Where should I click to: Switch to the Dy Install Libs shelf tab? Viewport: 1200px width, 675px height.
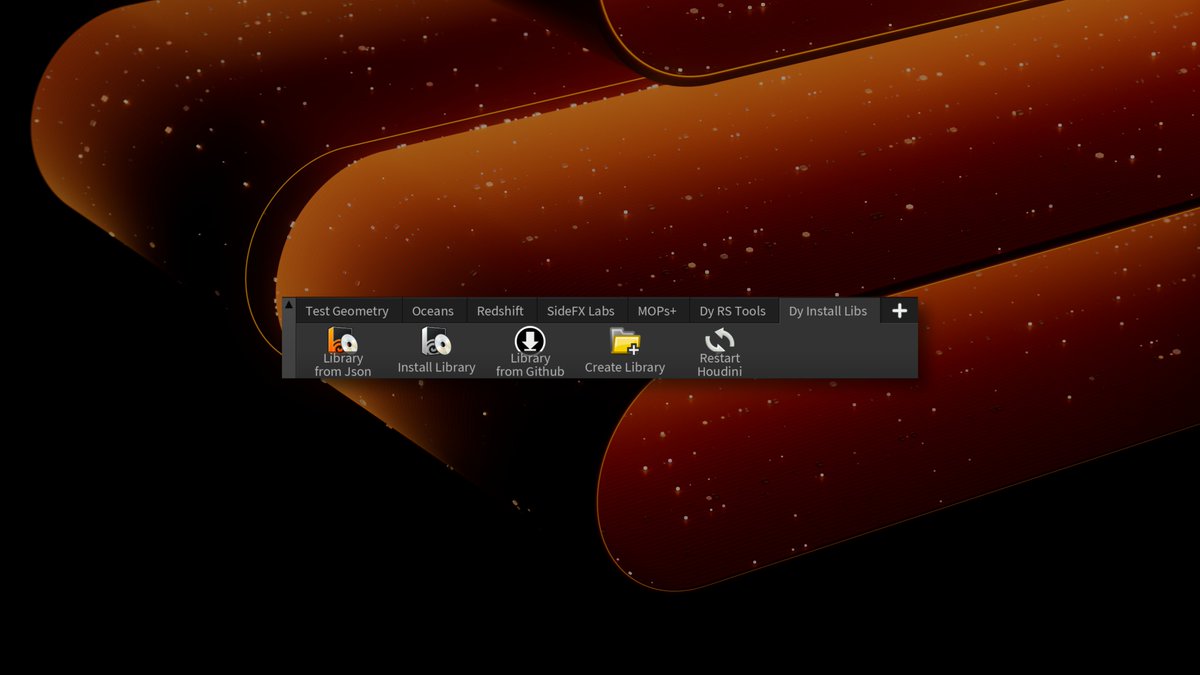point(828,310)
